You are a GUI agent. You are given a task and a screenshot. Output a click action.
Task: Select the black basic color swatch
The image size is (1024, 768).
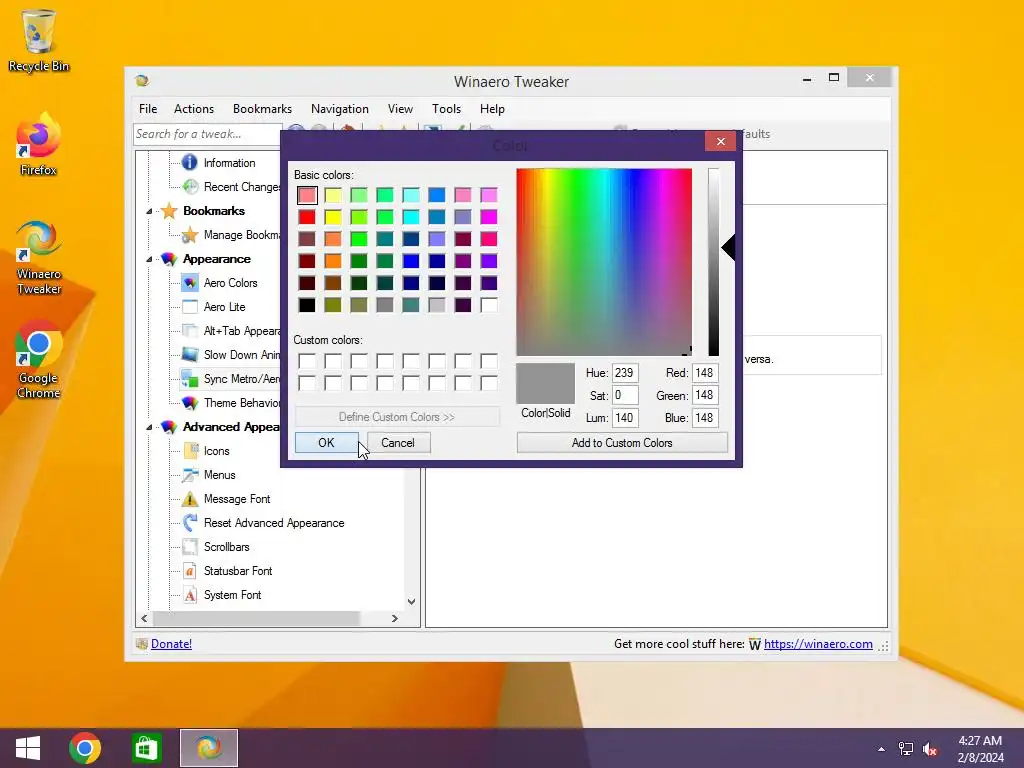click(x=307, y=305)
